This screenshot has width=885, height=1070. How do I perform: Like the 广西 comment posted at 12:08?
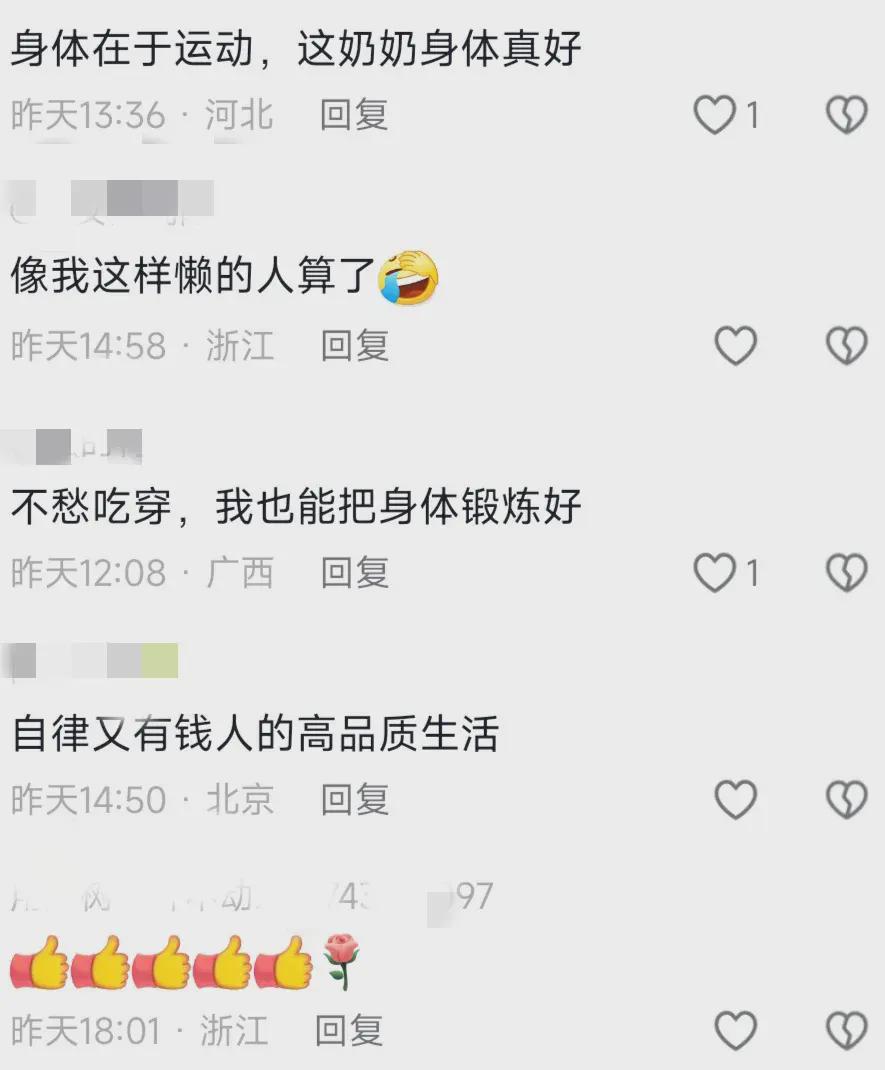coord(714,572)
